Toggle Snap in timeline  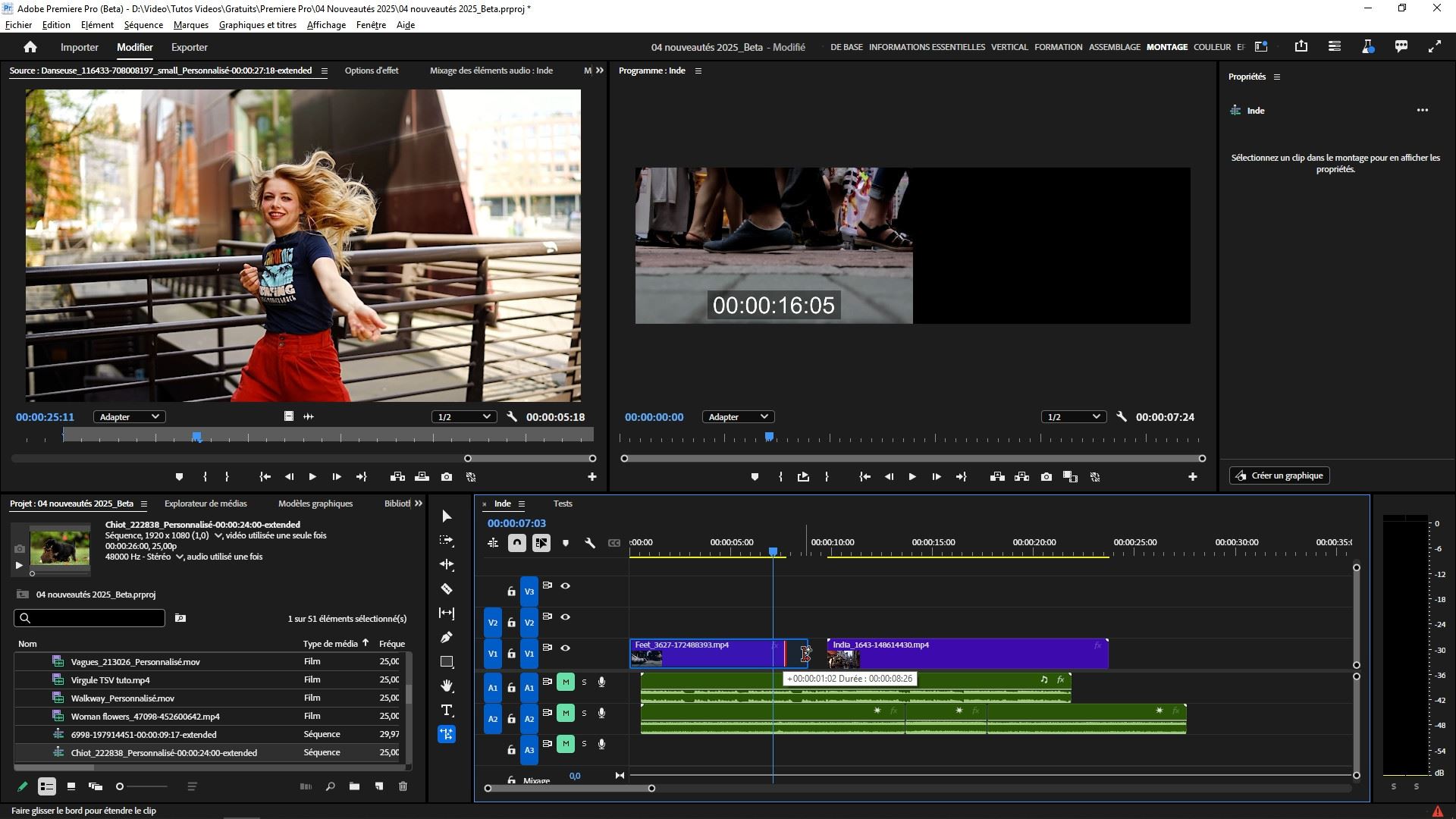click(x=517, y=543)
